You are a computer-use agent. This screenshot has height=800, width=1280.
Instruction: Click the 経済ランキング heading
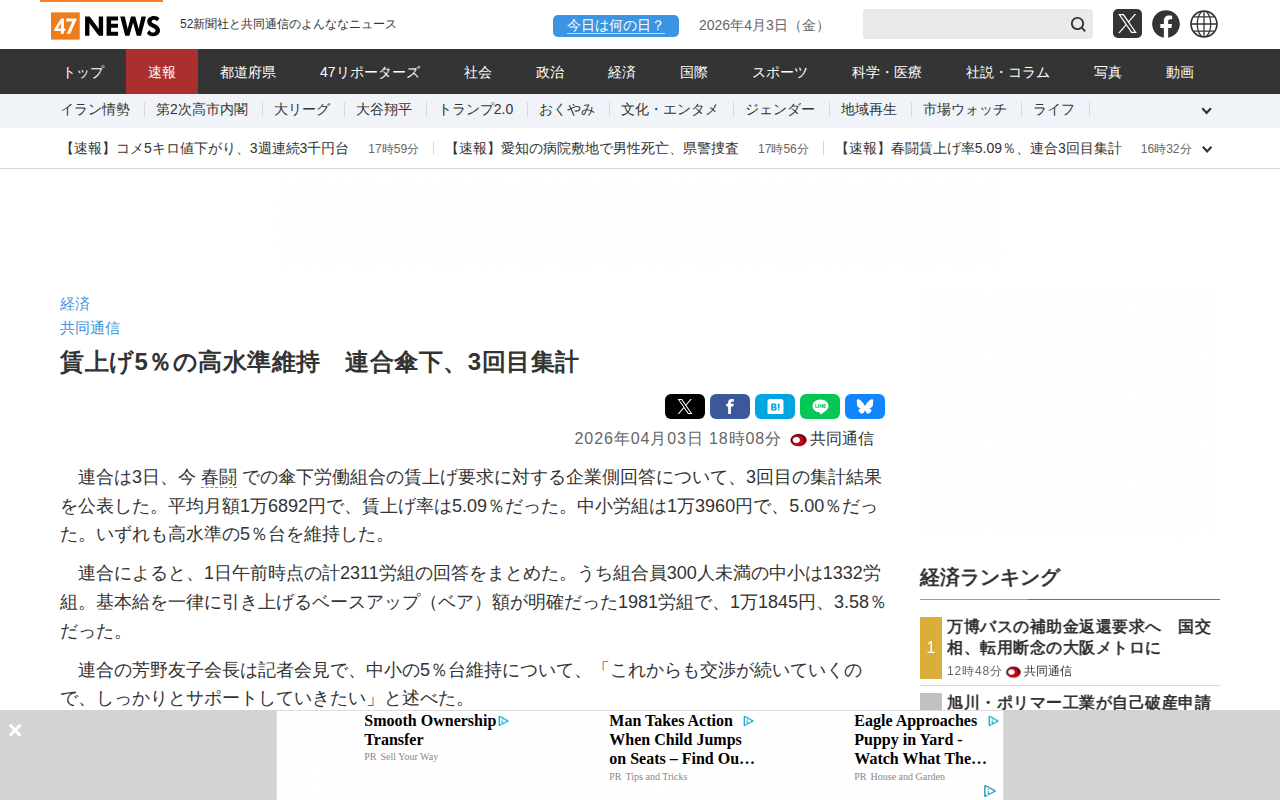(x=989, y=578)
